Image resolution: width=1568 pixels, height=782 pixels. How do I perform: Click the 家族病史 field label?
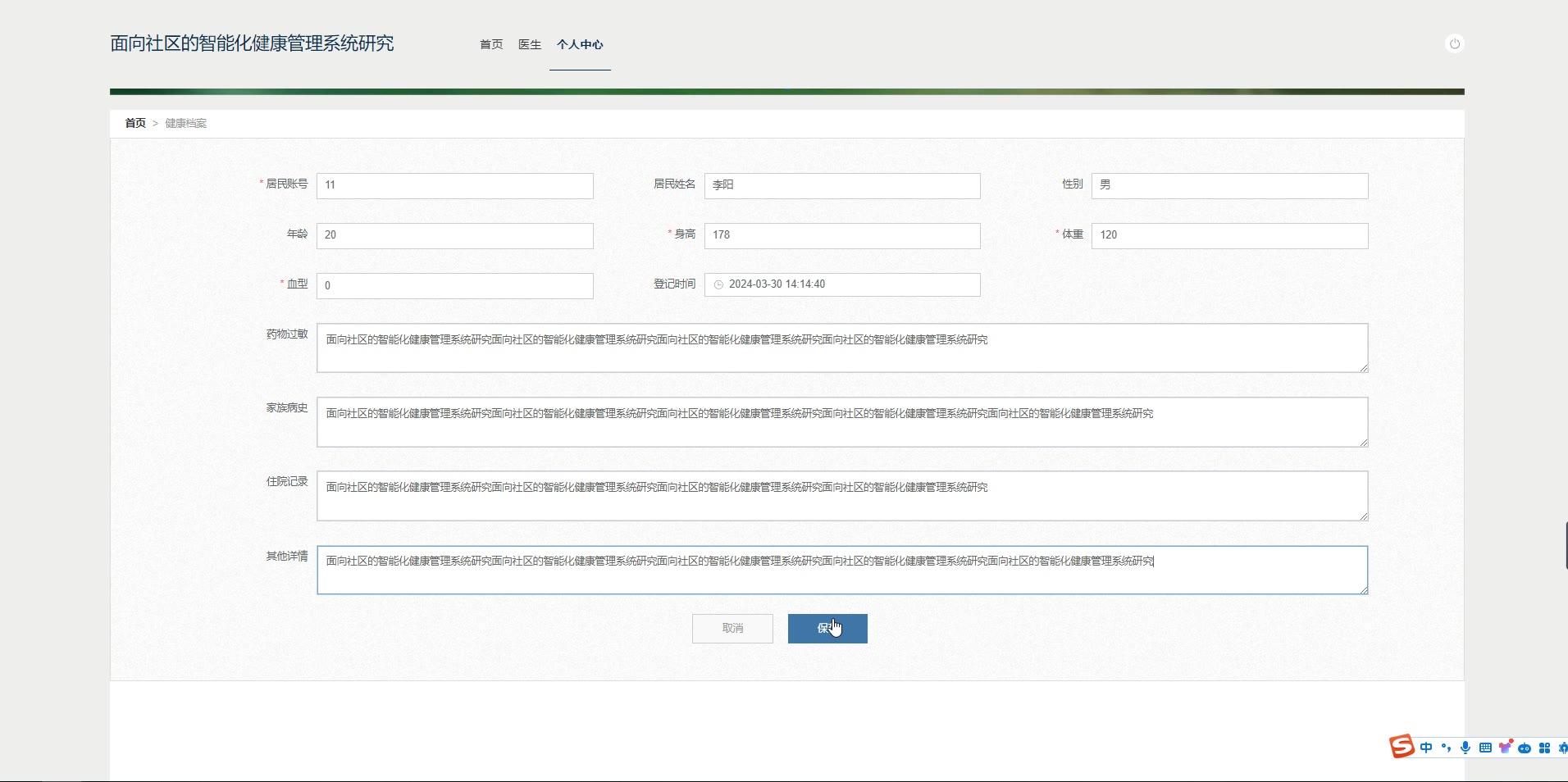pos(286,407)
